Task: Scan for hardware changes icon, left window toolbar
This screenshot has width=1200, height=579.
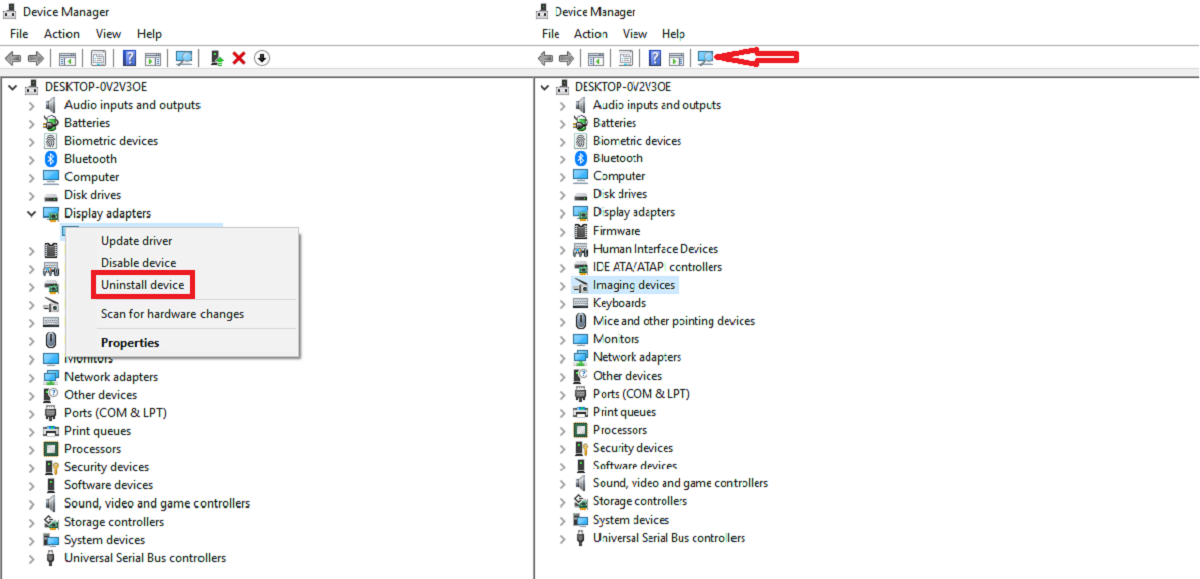Action: coord(184,58)
